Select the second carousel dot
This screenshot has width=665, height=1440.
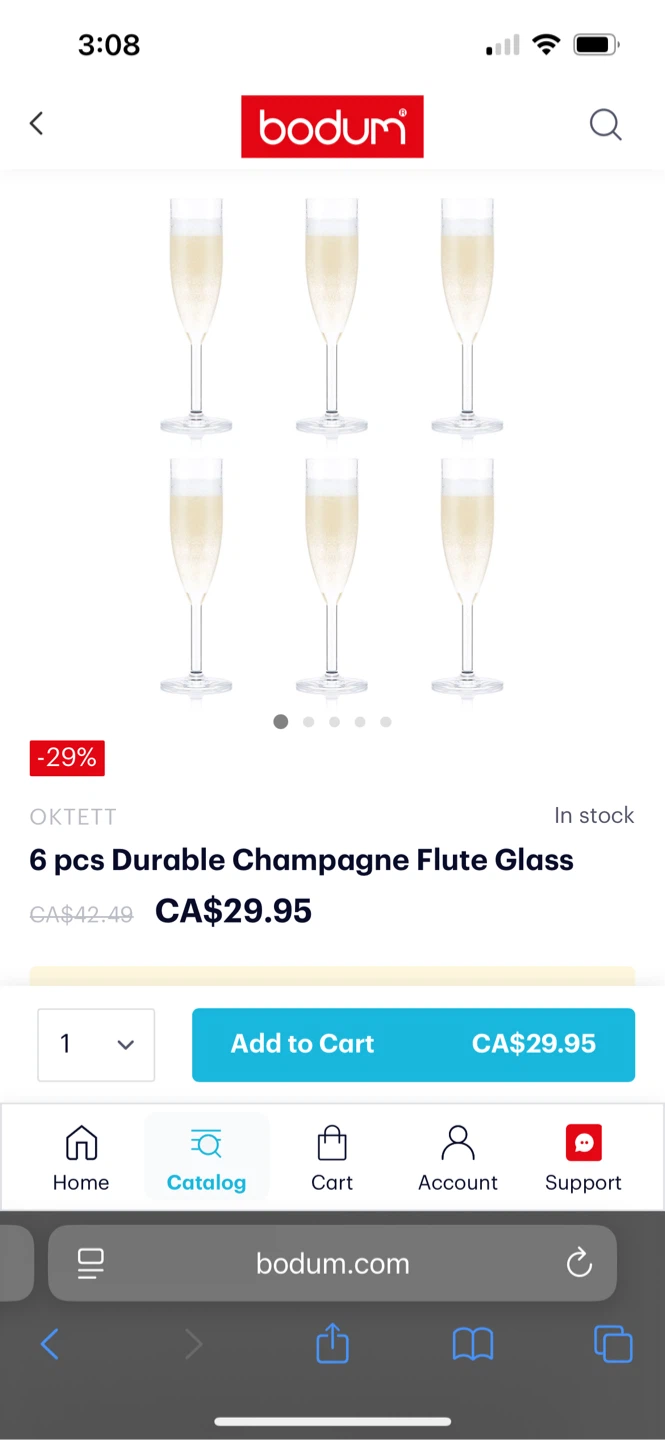308,721
